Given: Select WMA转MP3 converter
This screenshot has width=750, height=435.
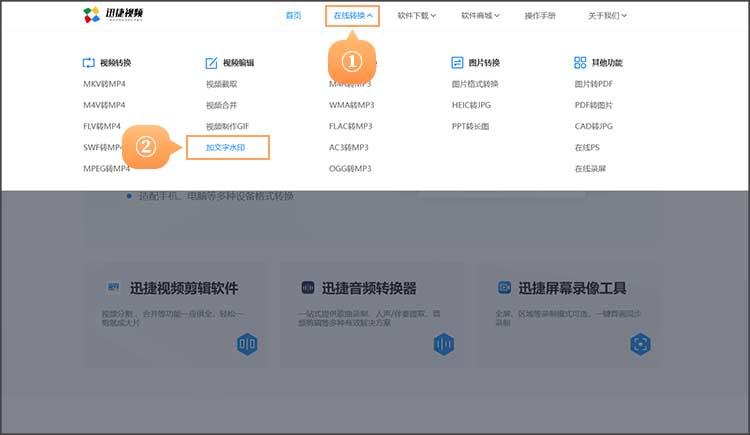Looking at the screenshot, I should pyautogui.click(x=352, y=105).
